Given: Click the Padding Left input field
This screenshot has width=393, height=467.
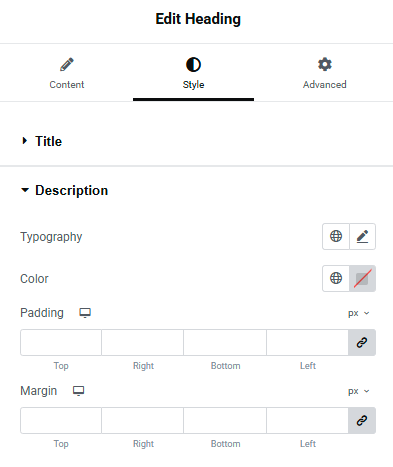Looking at the screenshot, I should tap(308, 342).
